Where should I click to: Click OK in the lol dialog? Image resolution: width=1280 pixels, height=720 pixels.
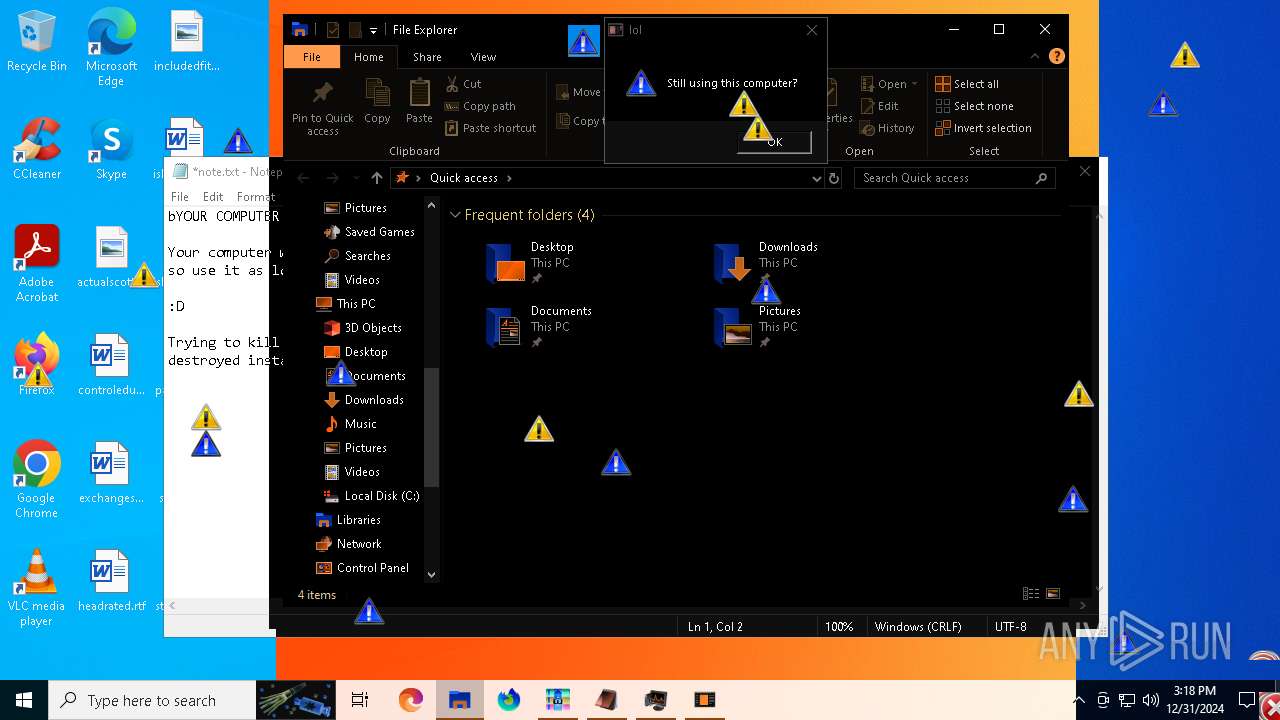point(774,142)
